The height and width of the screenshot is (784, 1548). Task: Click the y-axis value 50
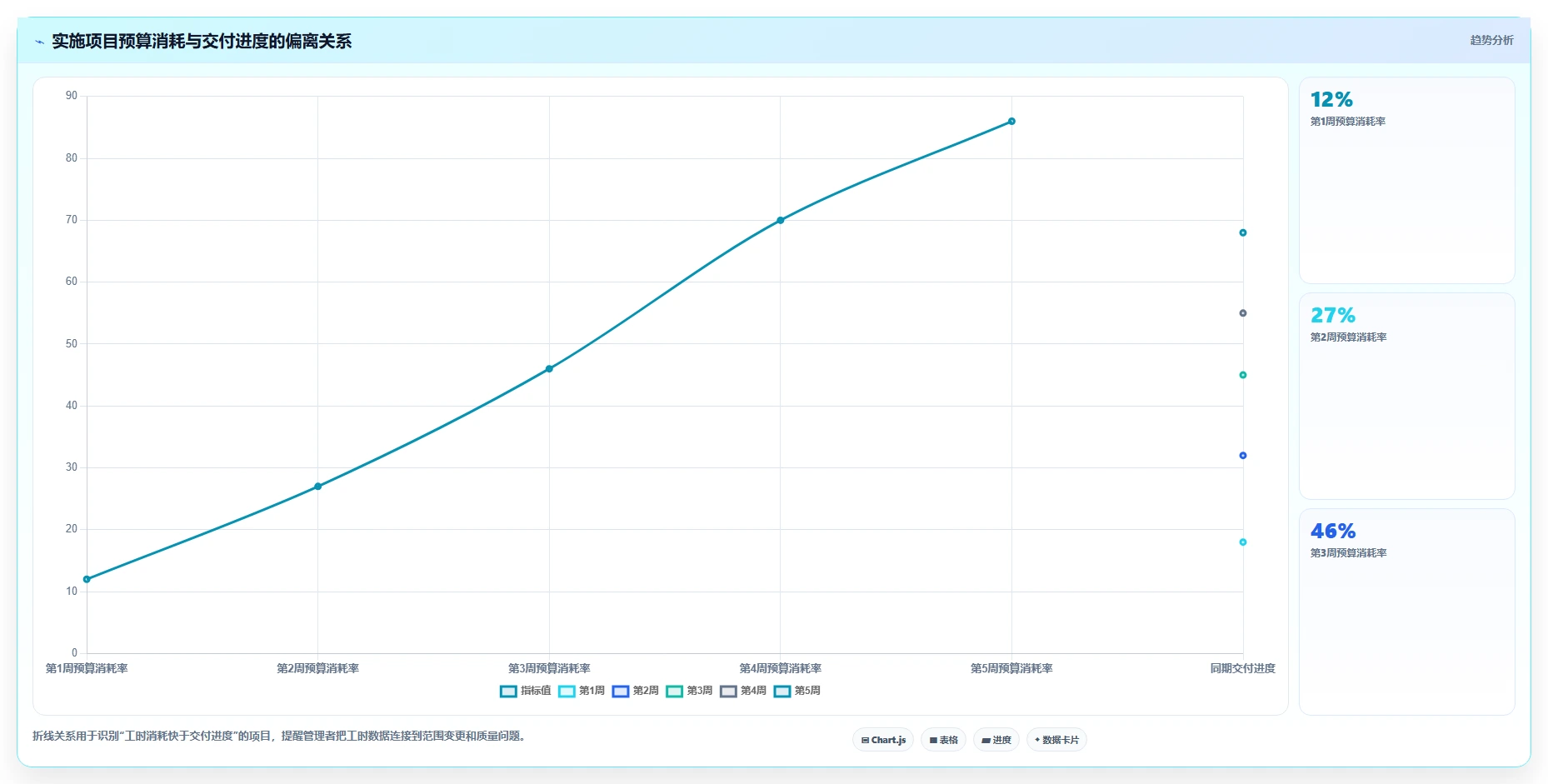(x=72, y=344)
